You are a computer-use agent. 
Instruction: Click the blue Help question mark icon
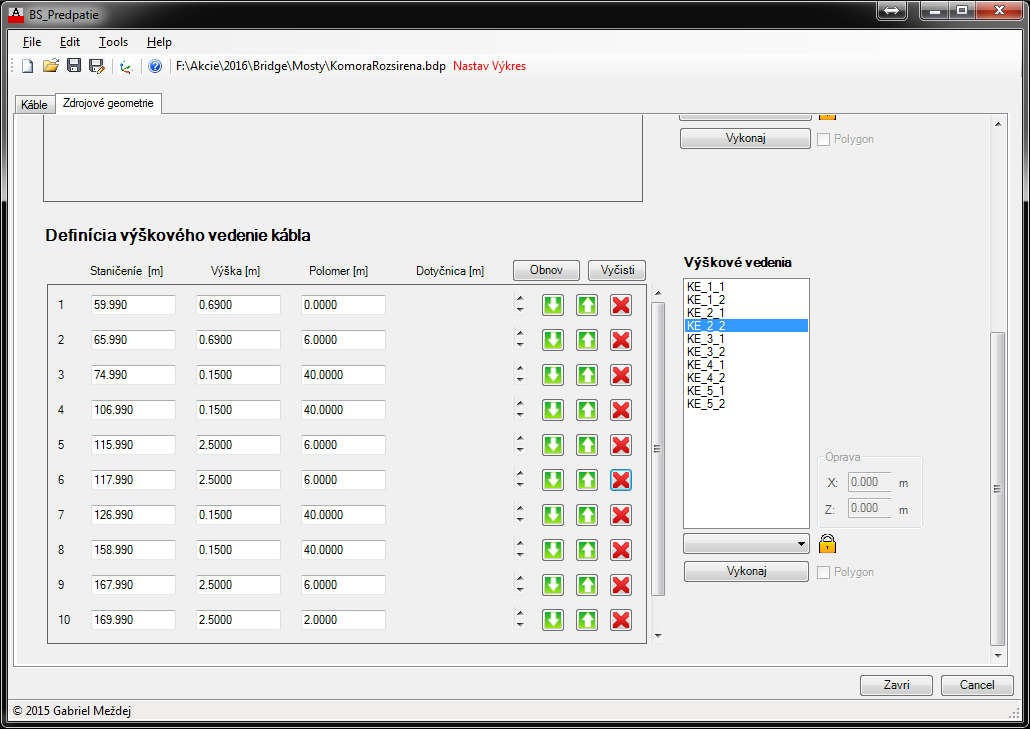pos(155,66)
